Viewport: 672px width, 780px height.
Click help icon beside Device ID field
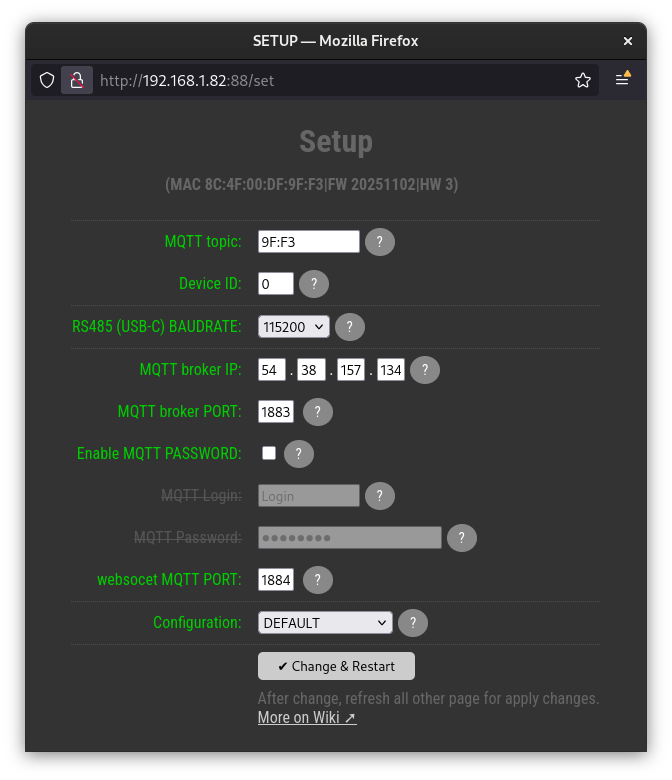[314, 284]
